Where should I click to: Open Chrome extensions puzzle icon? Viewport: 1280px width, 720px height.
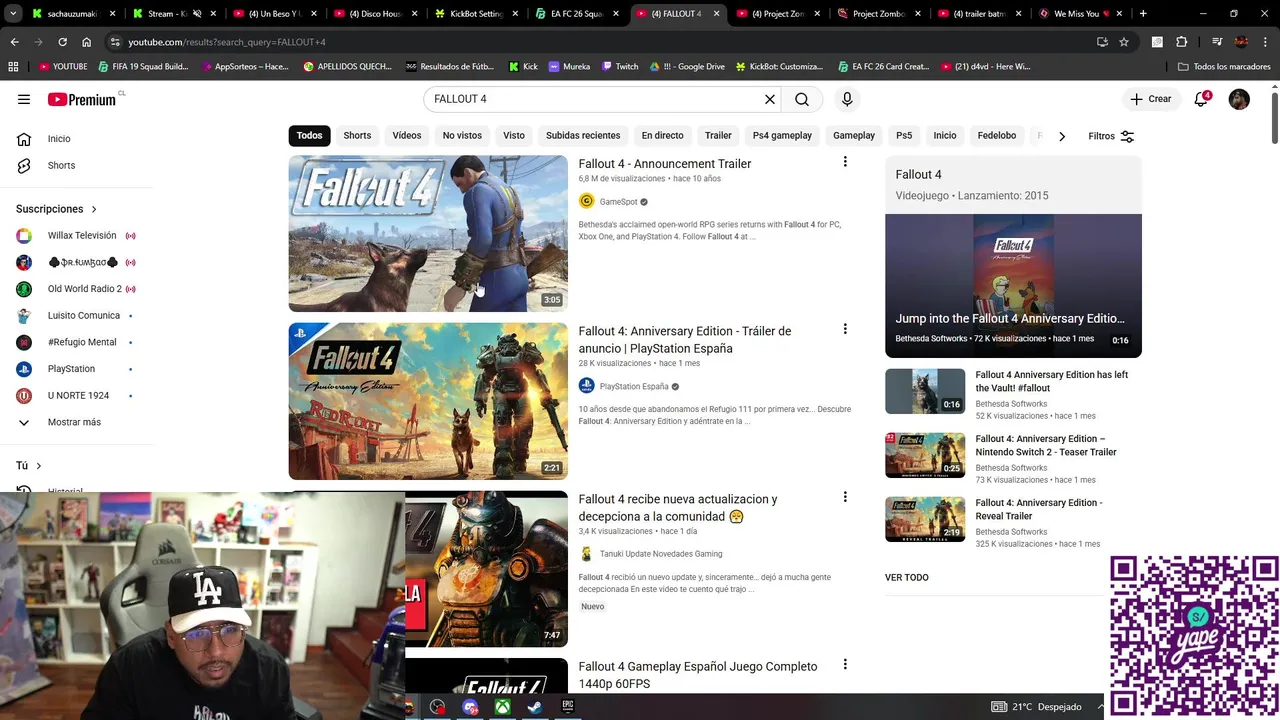click(1182, 42)
